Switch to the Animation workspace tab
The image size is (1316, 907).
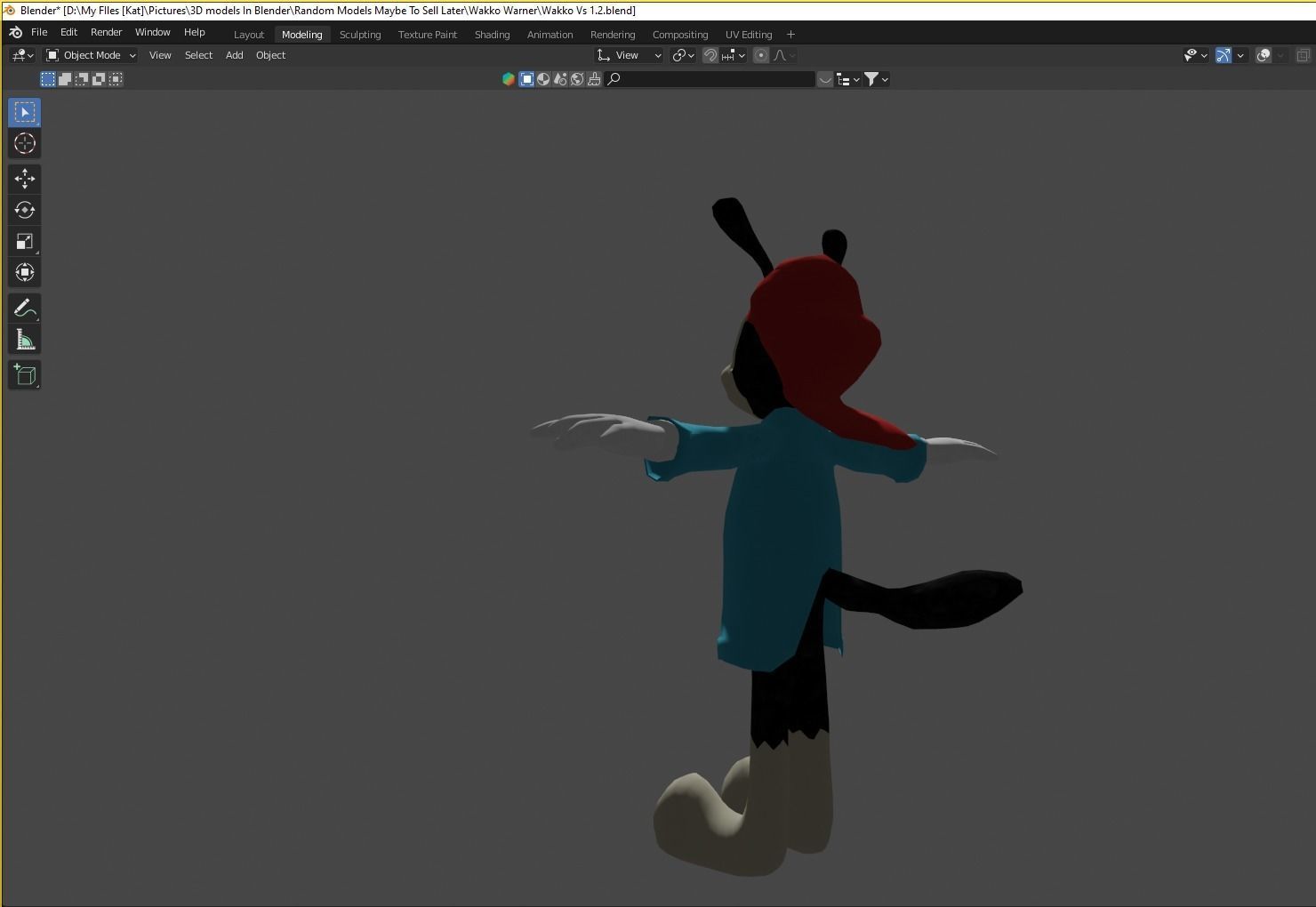pyautogui.click(x=550, y=35)
